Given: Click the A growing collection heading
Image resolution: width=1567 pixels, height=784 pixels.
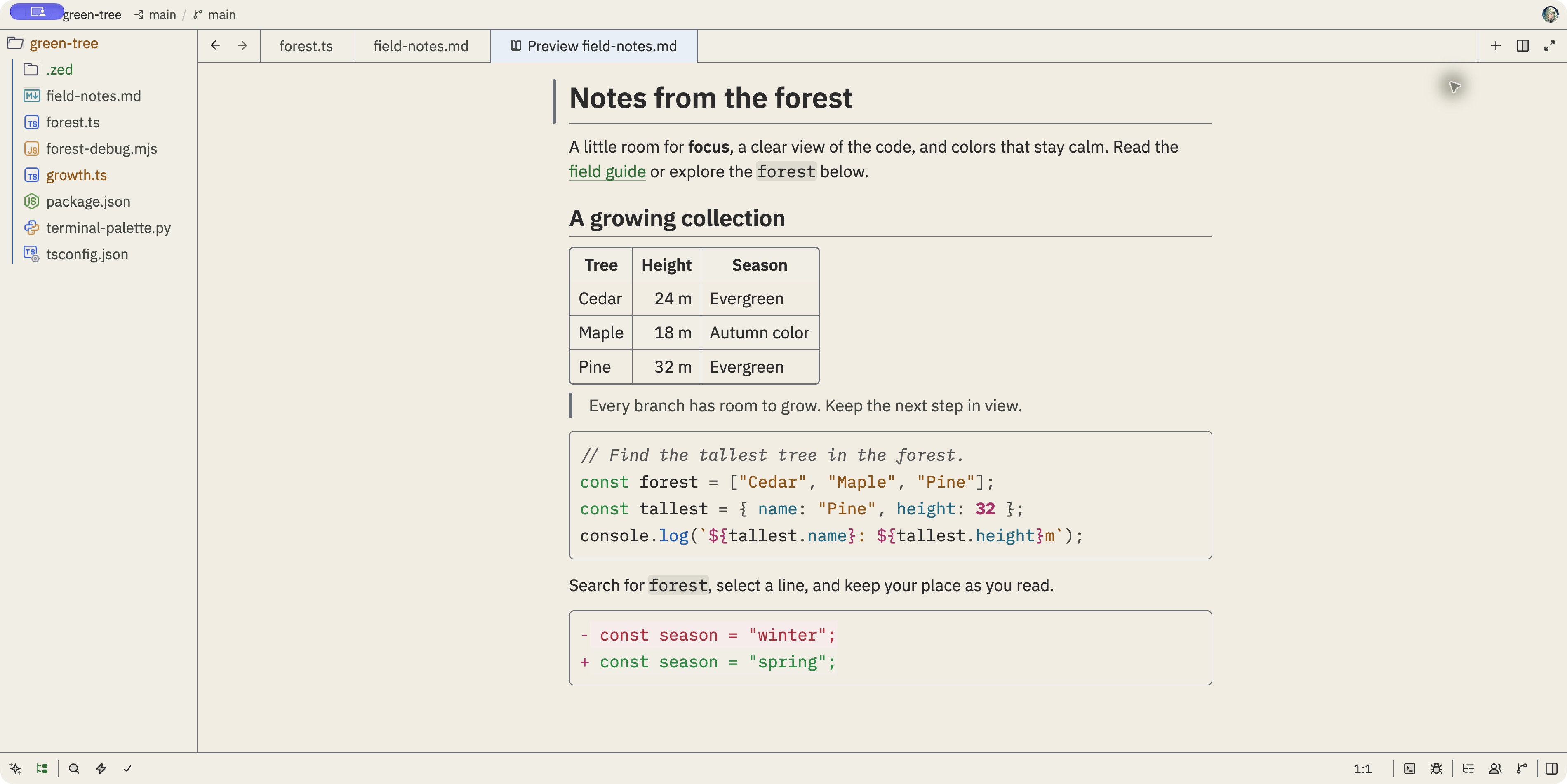Looking at the screenshot, I should tap(677, 218).
